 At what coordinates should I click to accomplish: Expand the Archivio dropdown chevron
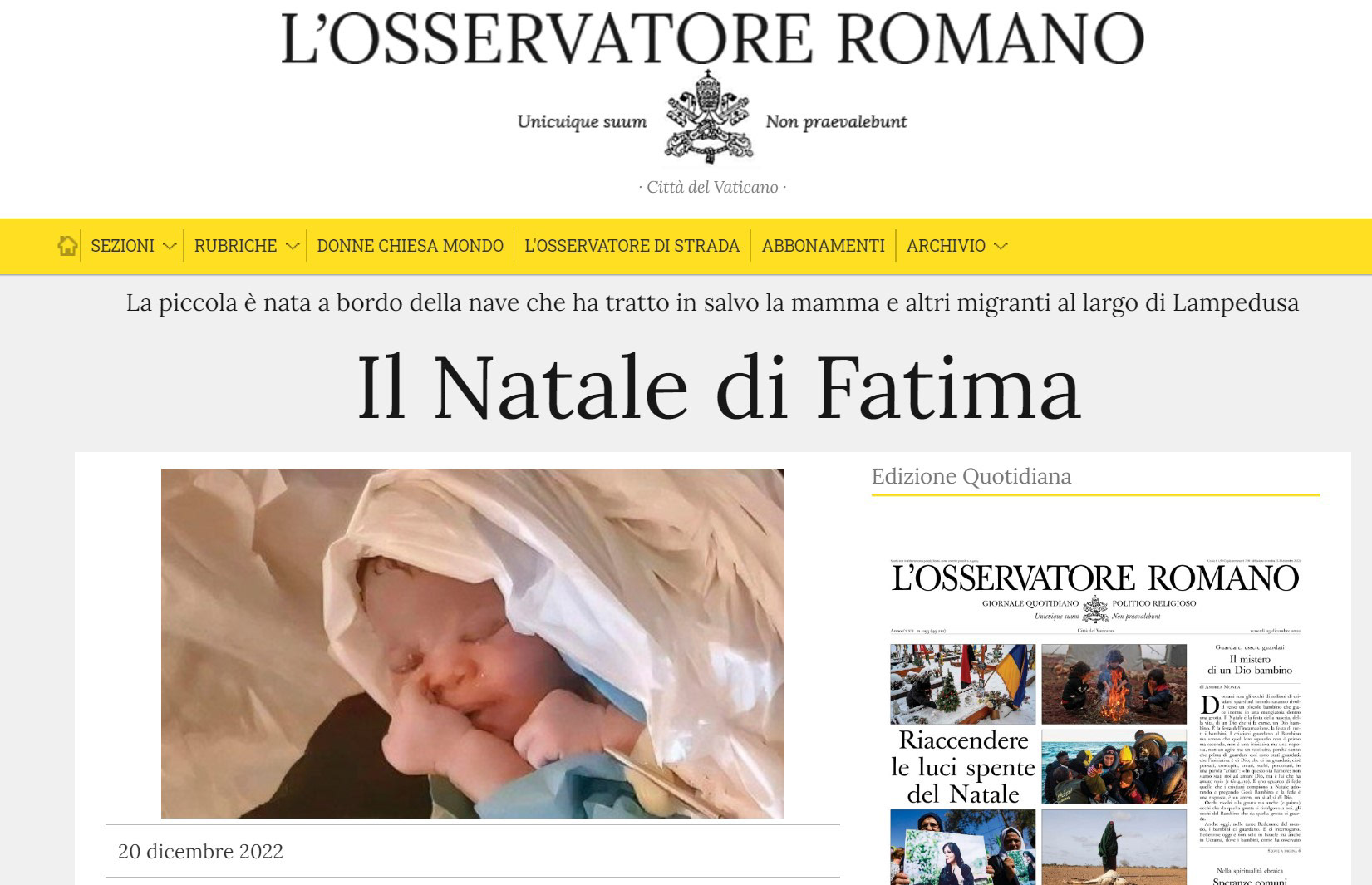pyautogui.click(x=1001, y=246)
